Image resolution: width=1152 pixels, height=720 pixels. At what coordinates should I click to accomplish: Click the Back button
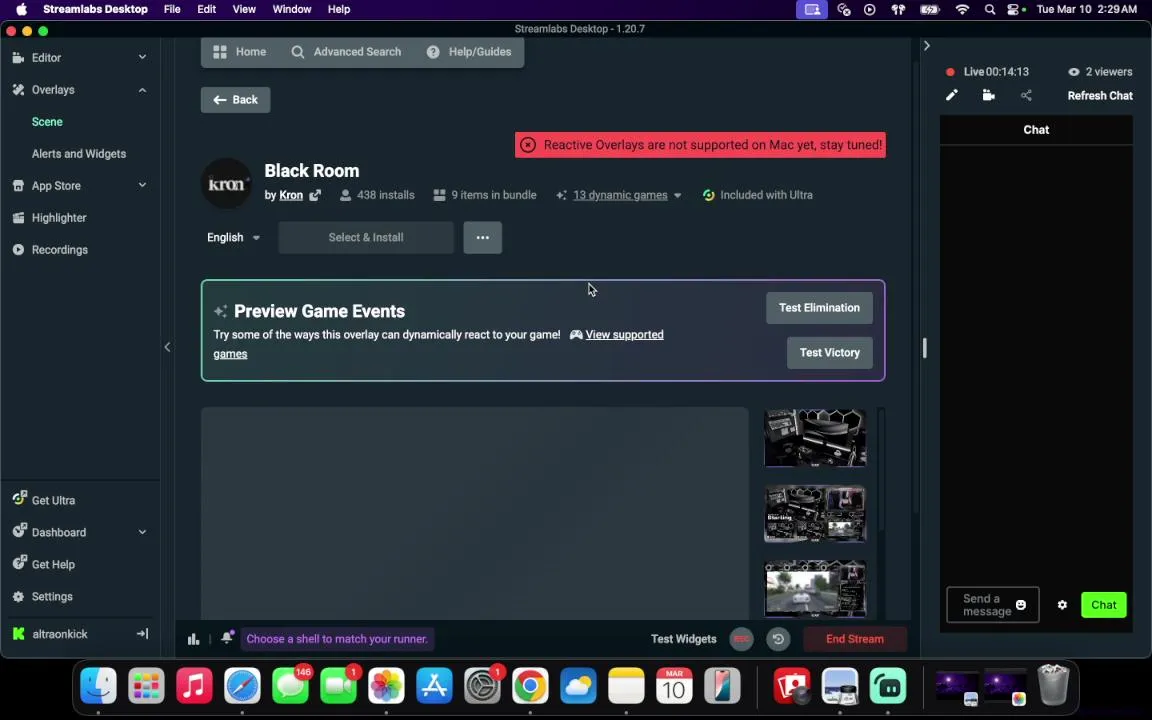tap(235, 100)
